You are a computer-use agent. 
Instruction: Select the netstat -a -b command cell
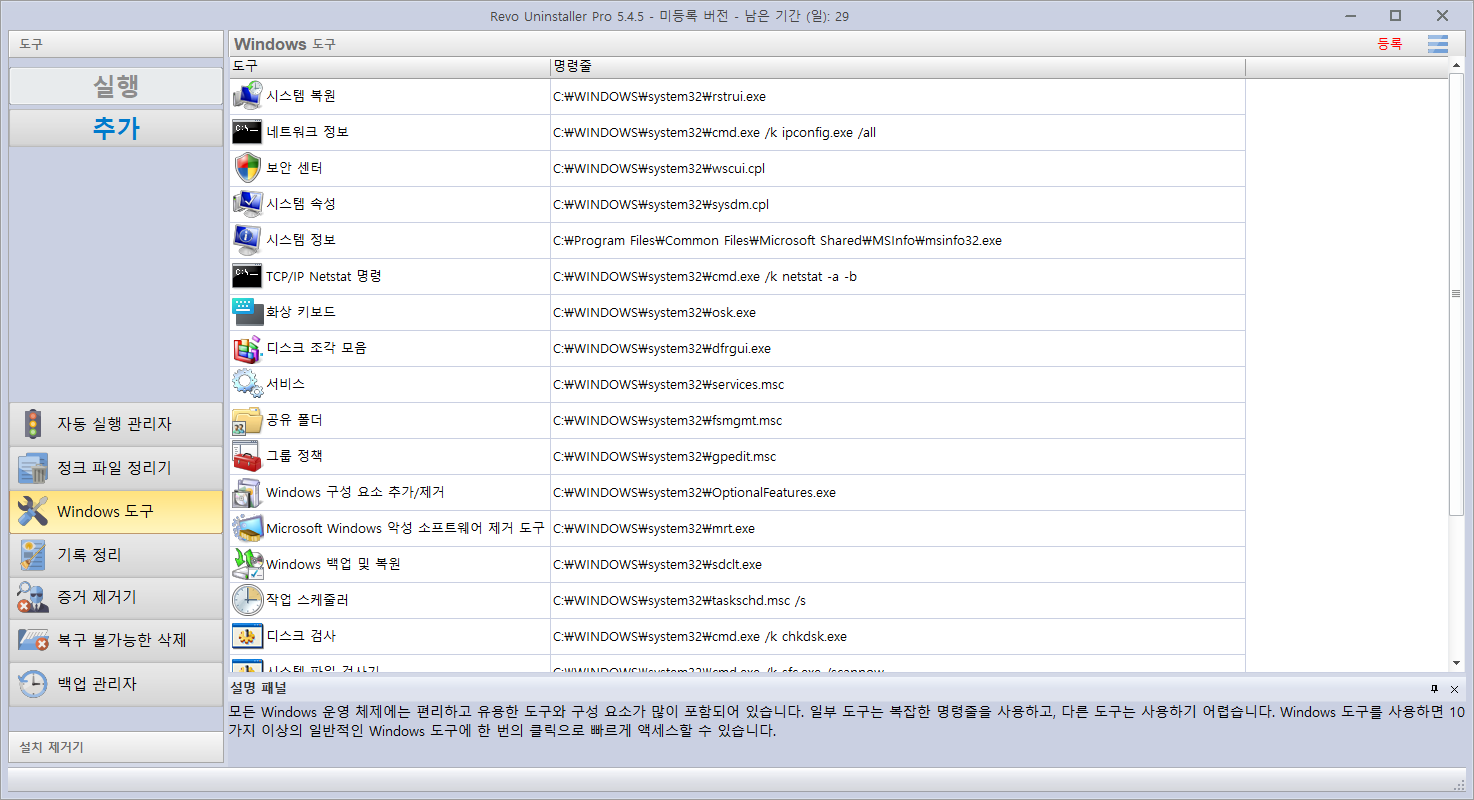point(898,277)
